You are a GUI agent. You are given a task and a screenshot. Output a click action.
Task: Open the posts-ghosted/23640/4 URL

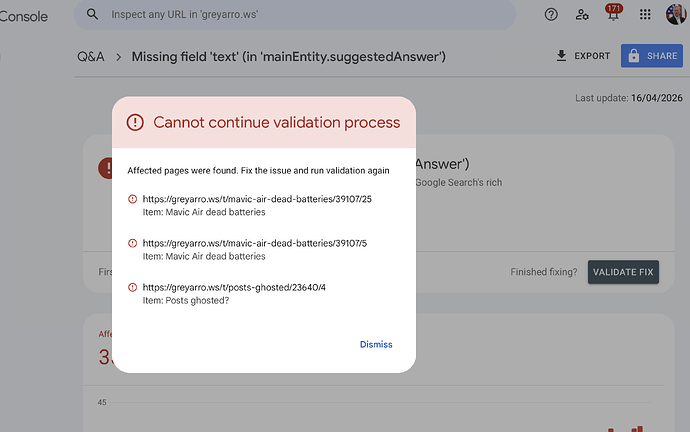[234, 287]
